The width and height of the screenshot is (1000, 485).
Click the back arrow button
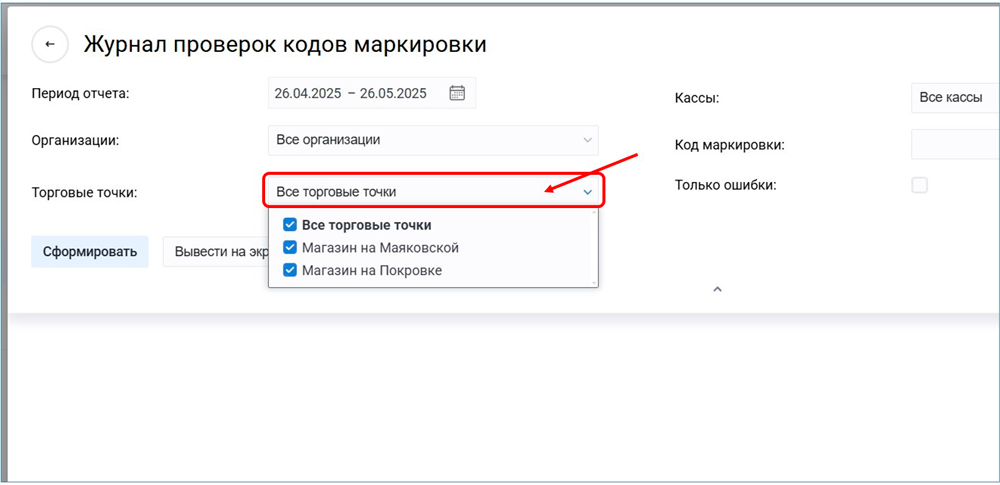point(50,45)
